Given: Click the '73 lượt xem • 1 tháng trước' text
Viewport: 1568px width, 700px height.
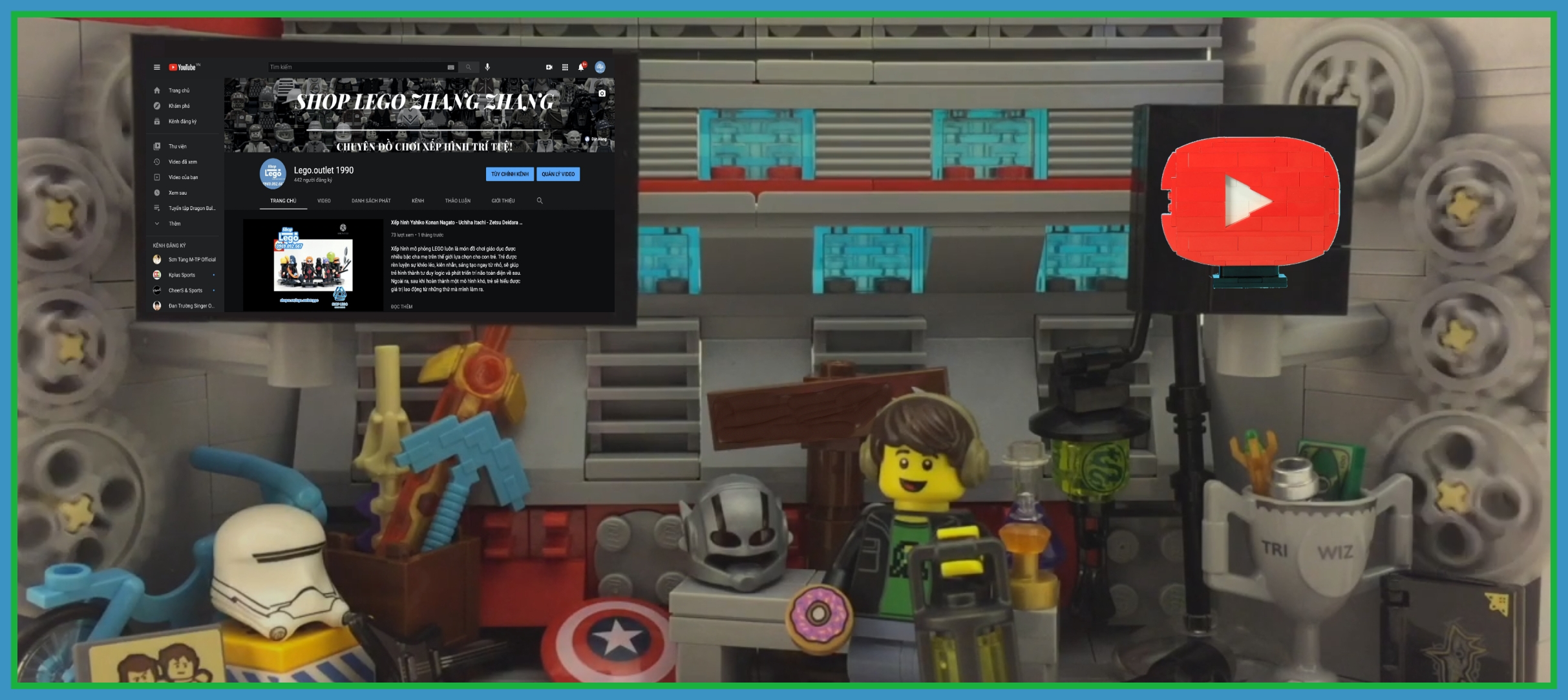Looking at the screenshot, I should click(x=417, y=235).
